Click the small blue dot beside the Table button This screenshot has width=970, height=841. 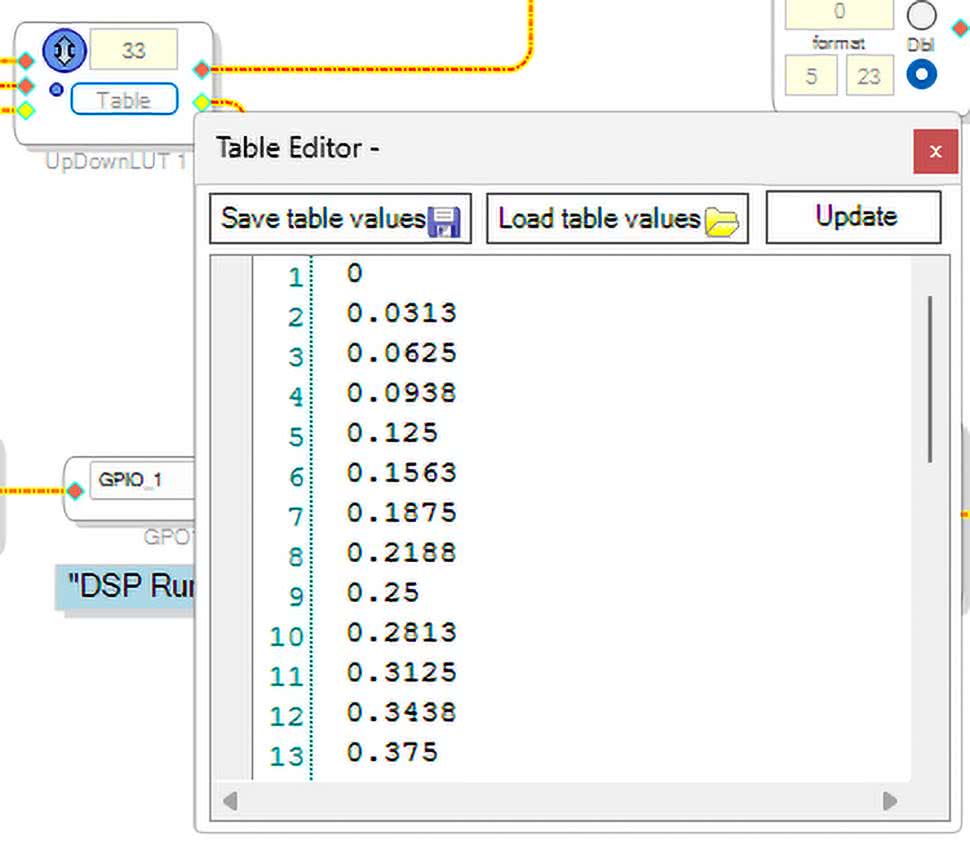[56, 90]
